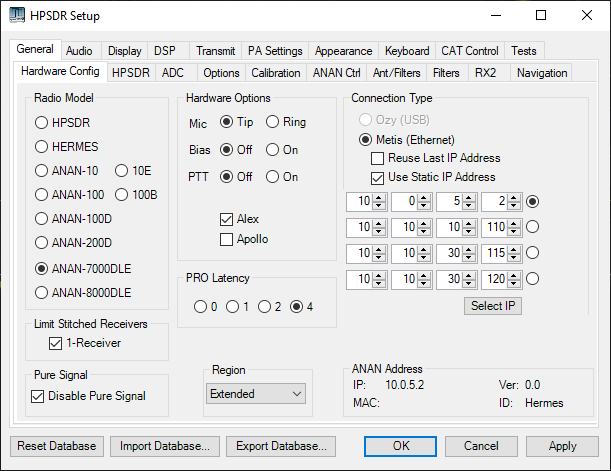611x471 pixels.
Task: Decrease the third octet value 5 in first IP row
Action: (469, 205)
